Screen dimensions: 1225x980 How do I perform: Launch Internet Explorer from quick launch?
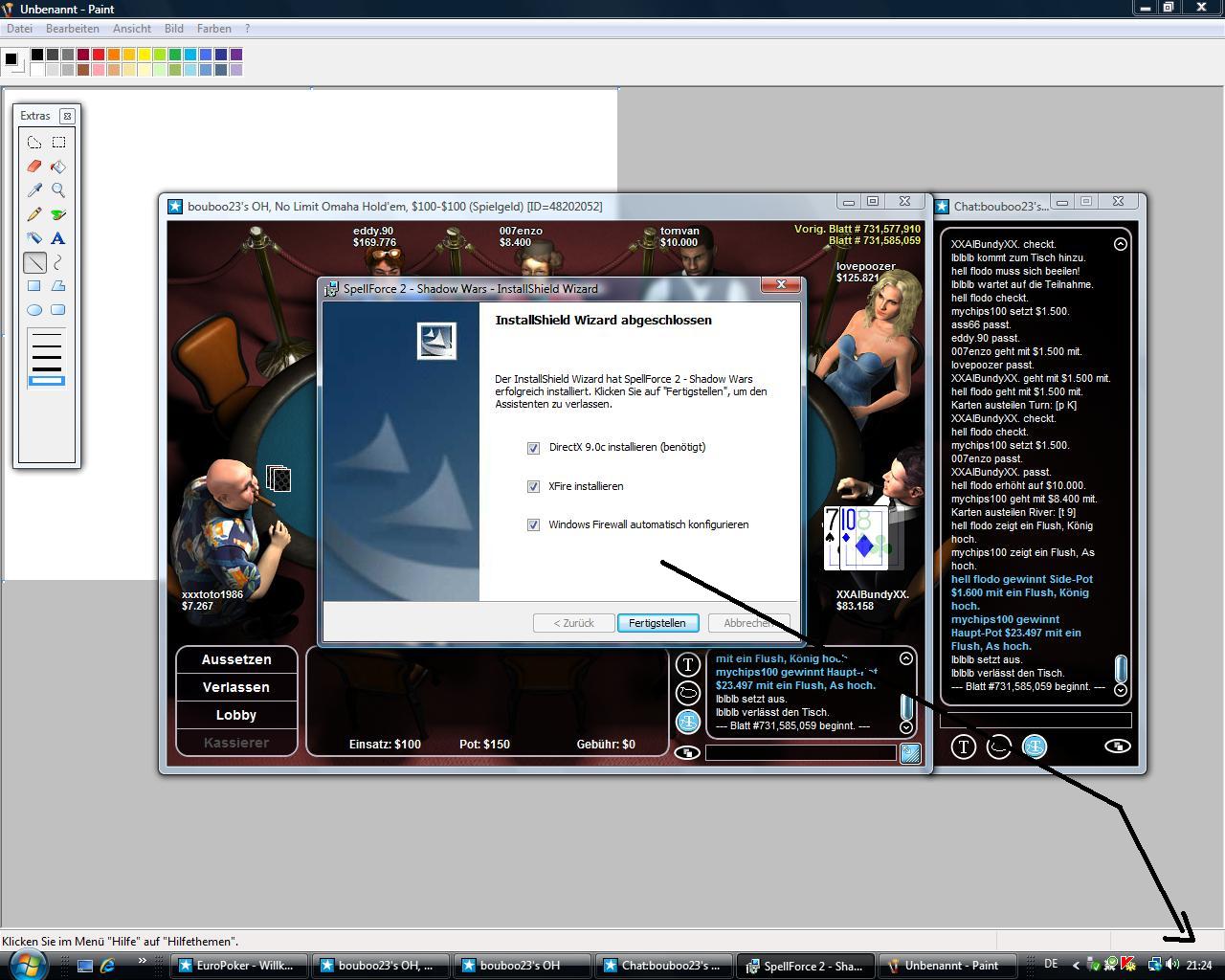(107, 966)
